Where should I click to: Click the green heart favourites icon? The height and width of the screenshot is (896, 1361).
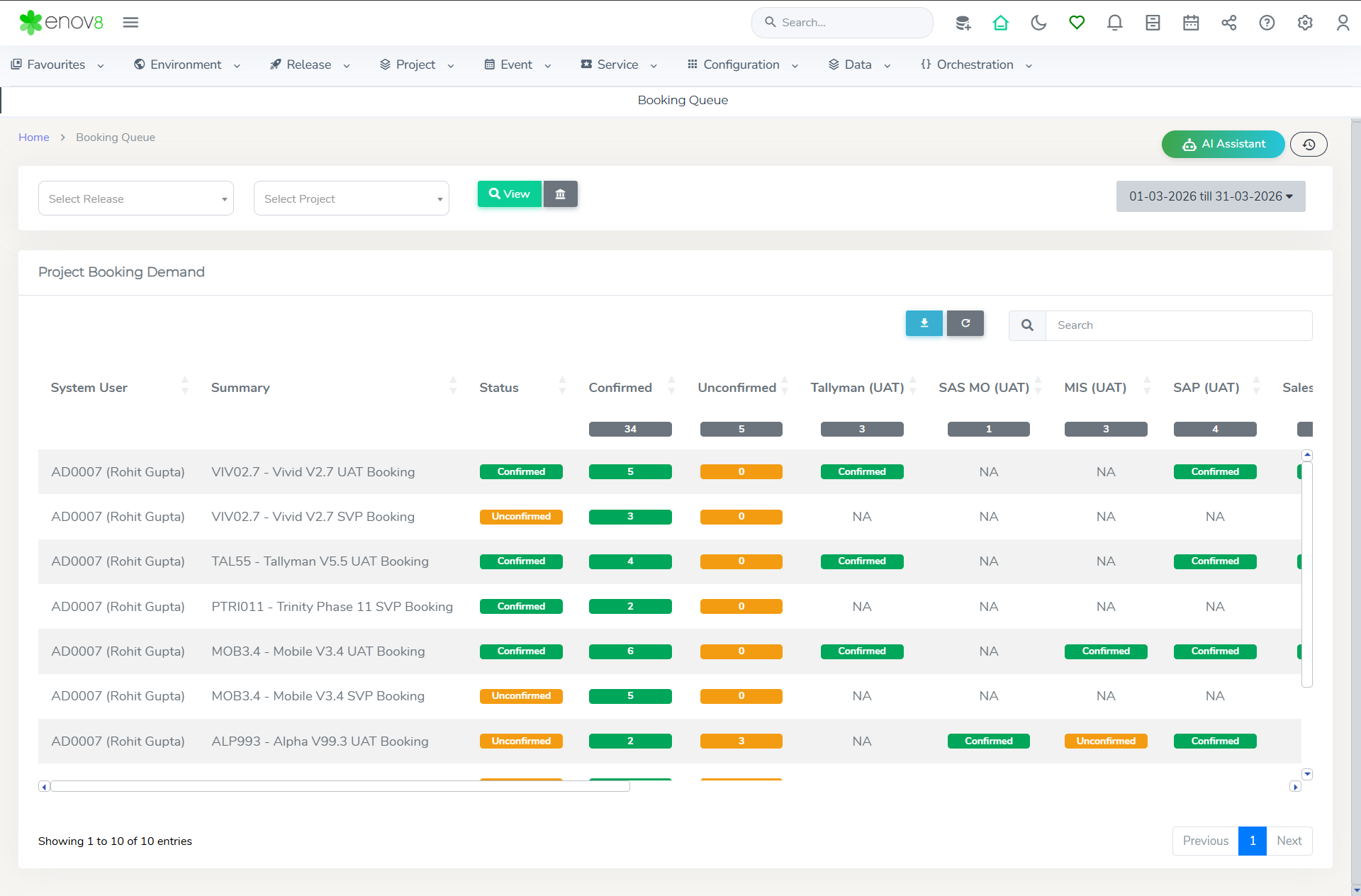point(1077,23)
